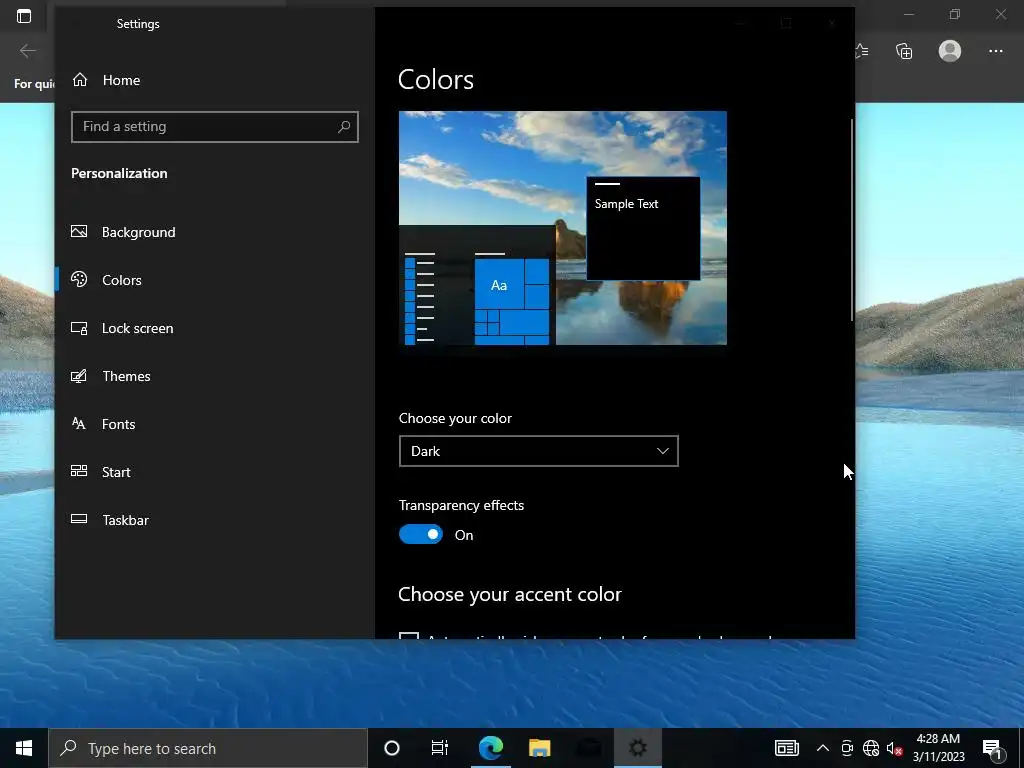Screen dimensions: 1024x768
Task: Click Edge back arrow button
Action: point(27,51)
